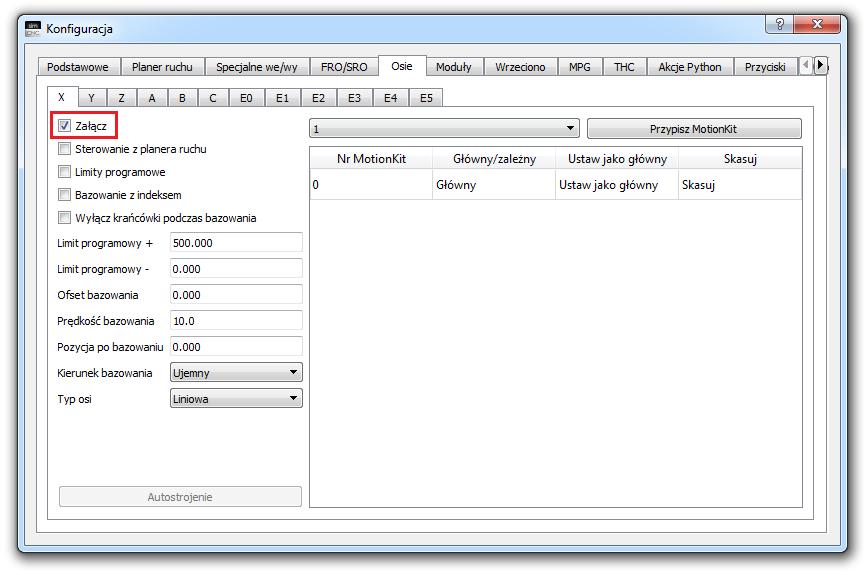Select Z axis tab
This screenshot has width=868, height=575.
tap(122, 98)
